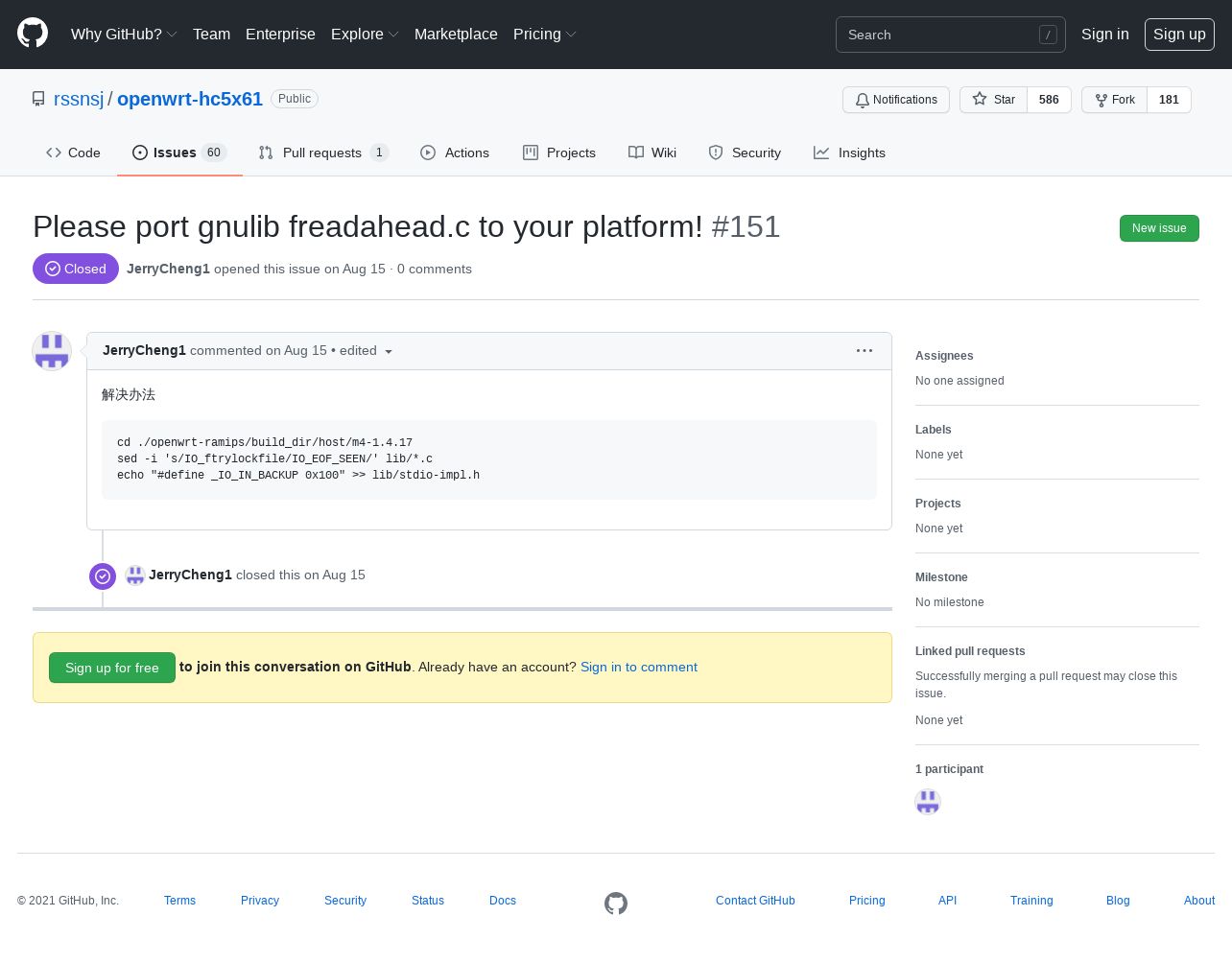Click the slash shortcut icon in search
The width and height of the screenshot is (1232, 963).
pos(1048,35)
